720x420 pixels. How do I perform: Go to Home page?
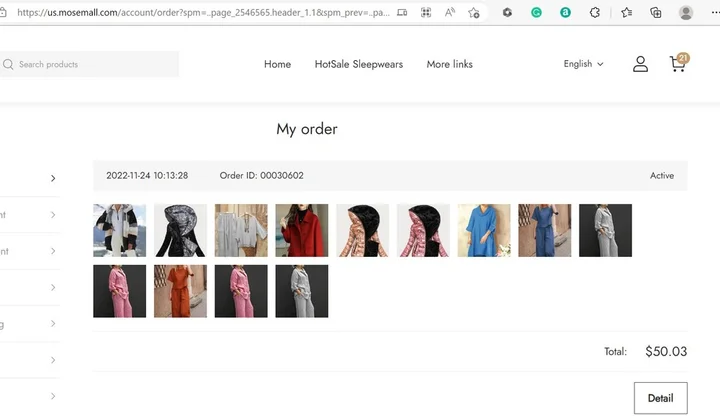(277, 64)
